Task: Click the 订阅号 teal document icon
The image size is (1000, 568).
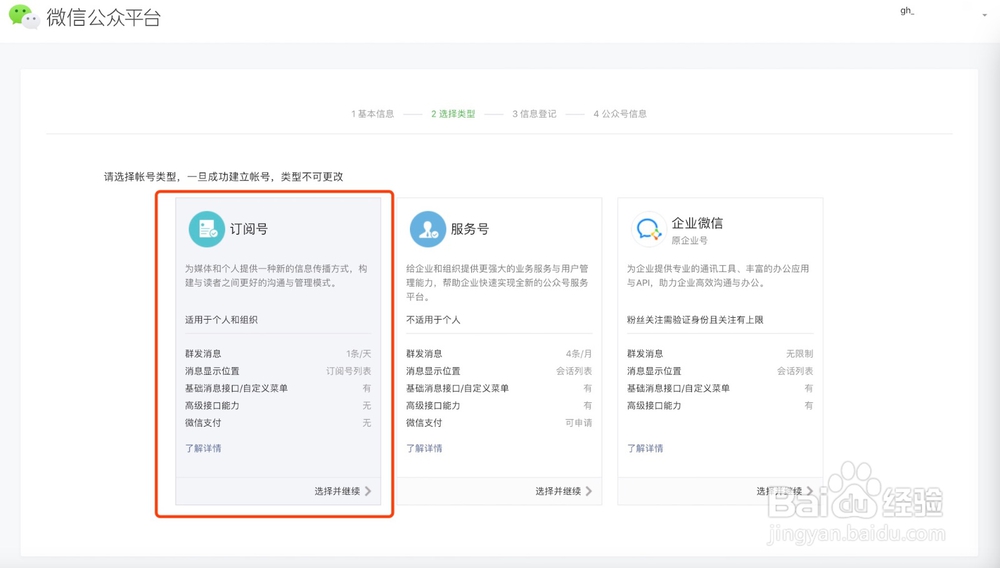Action: [x=207, y=229]
